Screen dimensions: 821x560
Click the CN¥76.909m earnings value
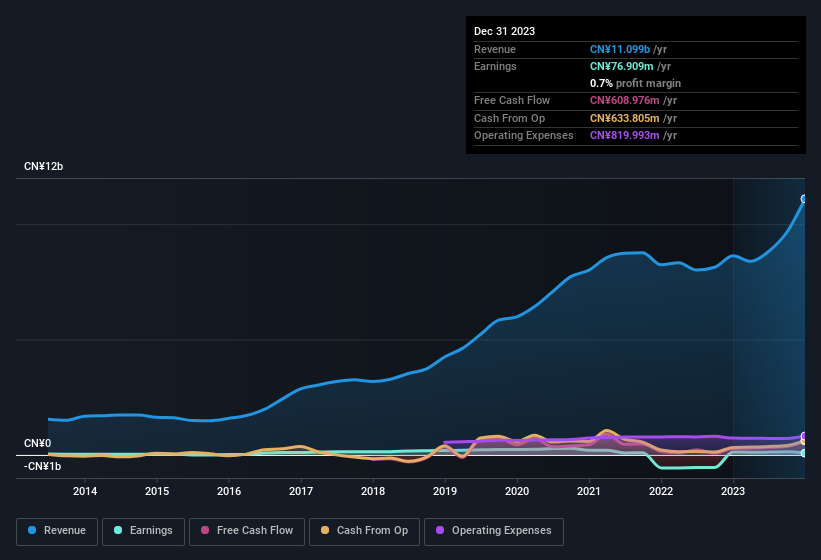622,66
